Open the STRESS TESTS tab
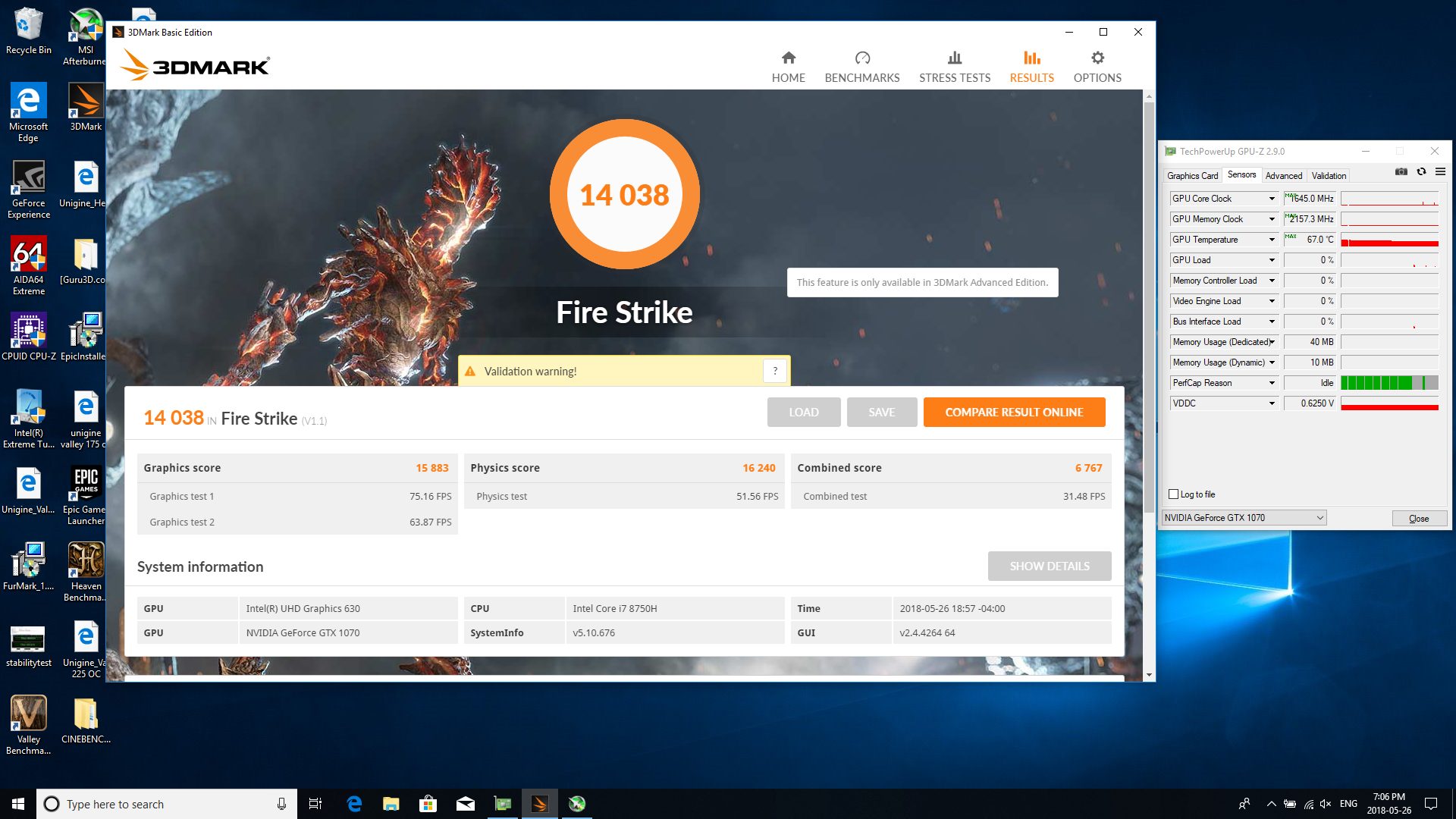 [955, 67]
